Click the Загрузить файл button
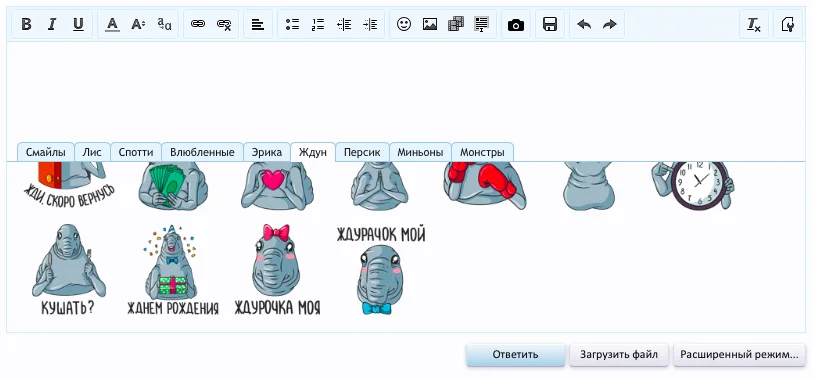 619,355
